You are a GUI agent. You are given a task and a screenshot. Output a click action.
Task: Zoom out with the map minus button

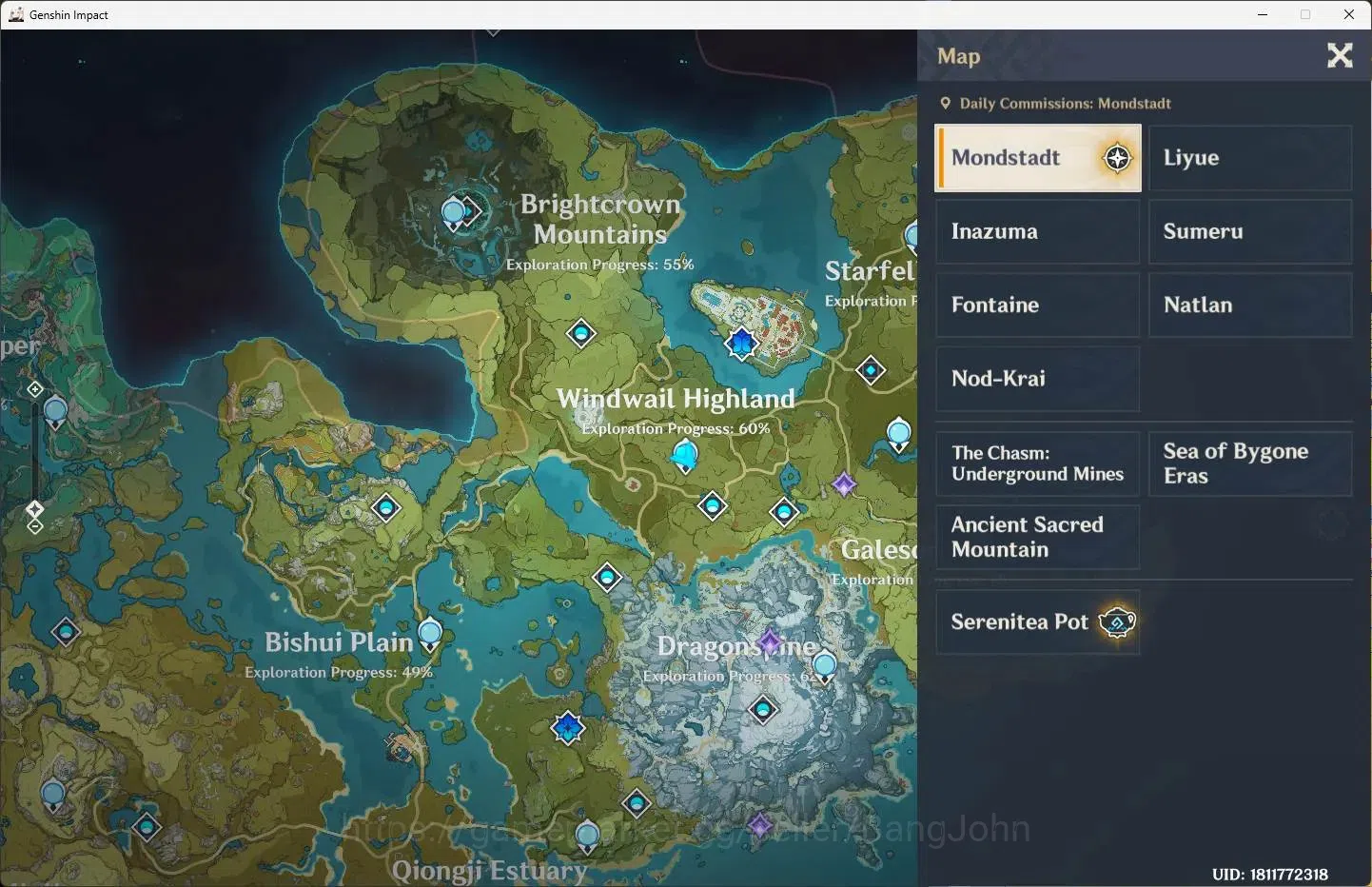35,526
